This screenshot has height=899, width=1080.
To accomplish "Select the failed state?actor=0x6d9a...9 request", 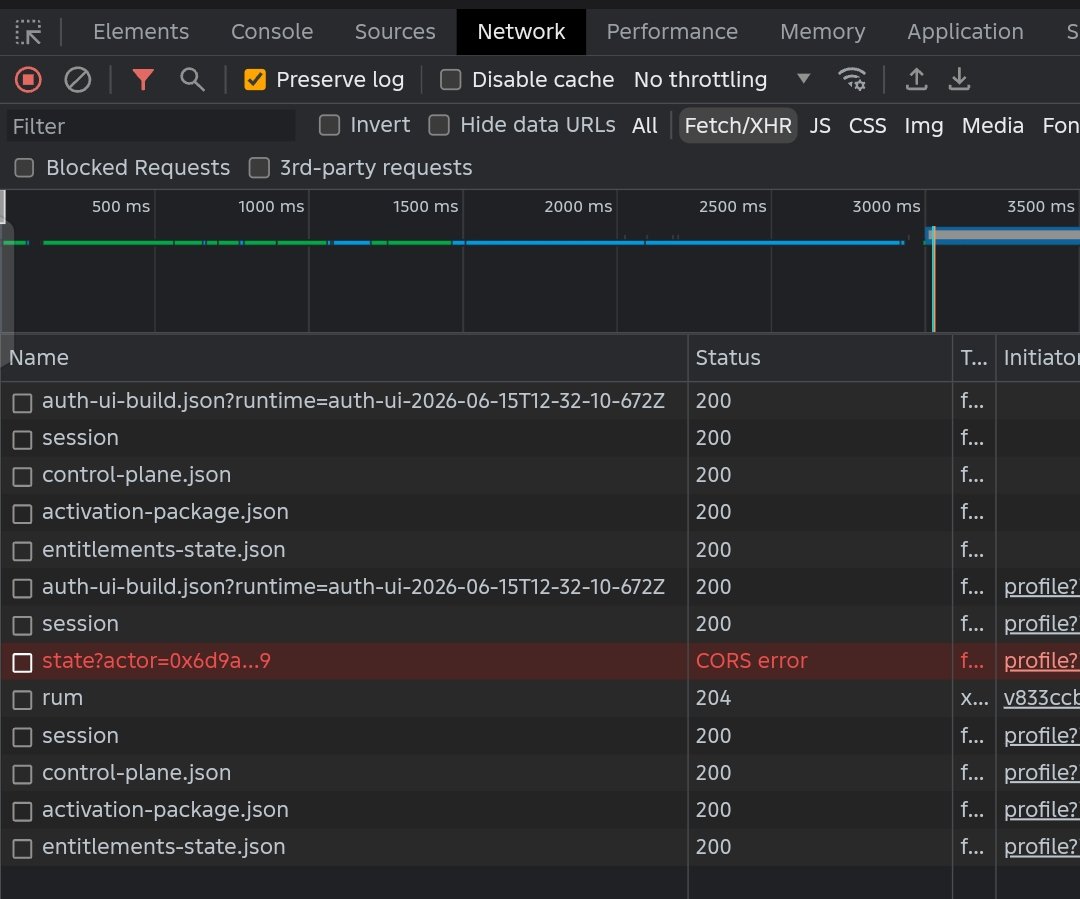I will coord(156,661).
